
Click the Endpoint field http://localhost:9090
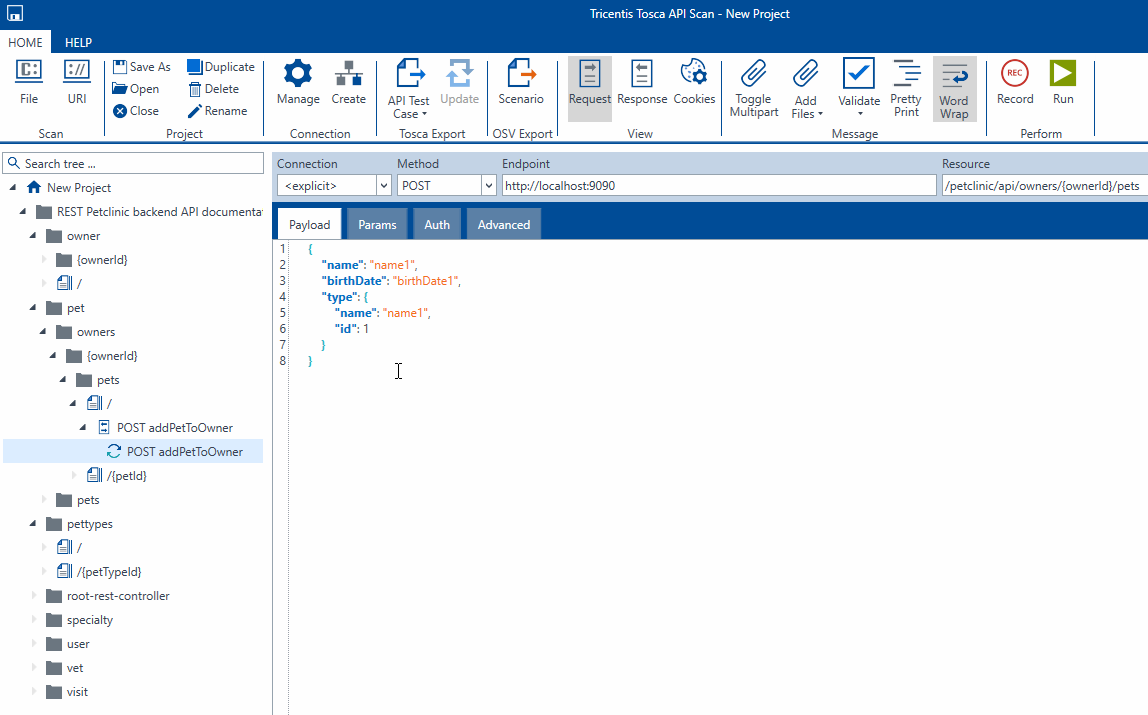[x=719, y=185]
